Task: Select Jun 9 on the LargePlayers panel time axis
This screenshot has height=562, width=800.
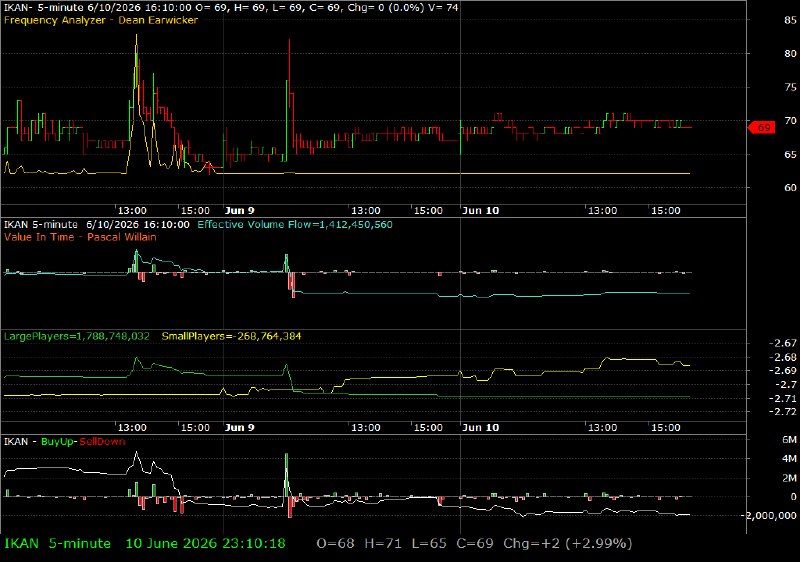Action: pos(239,427)
